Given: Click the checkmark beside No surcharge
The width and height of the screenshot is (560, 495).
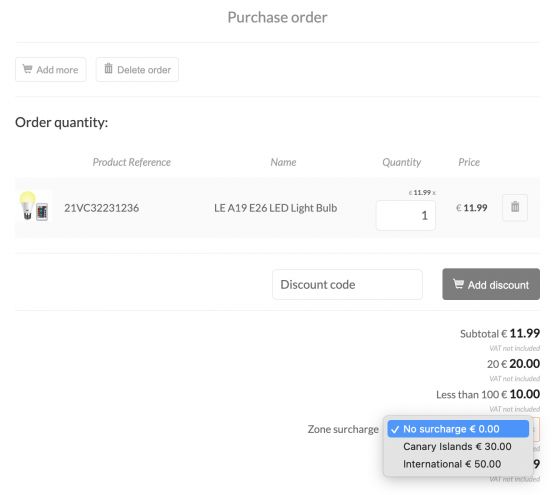Looking at the screenshot, I should click(394, 430).
